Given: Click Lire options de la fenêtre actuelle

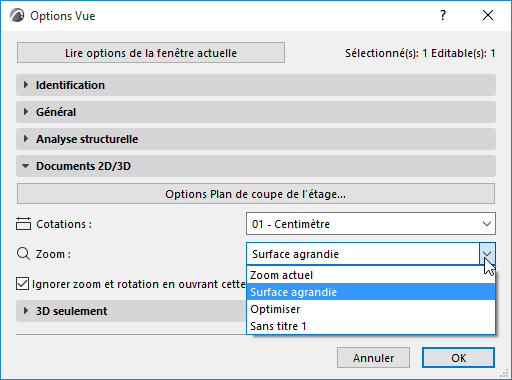Looking at the screenshot, I should tap(151, 53).
